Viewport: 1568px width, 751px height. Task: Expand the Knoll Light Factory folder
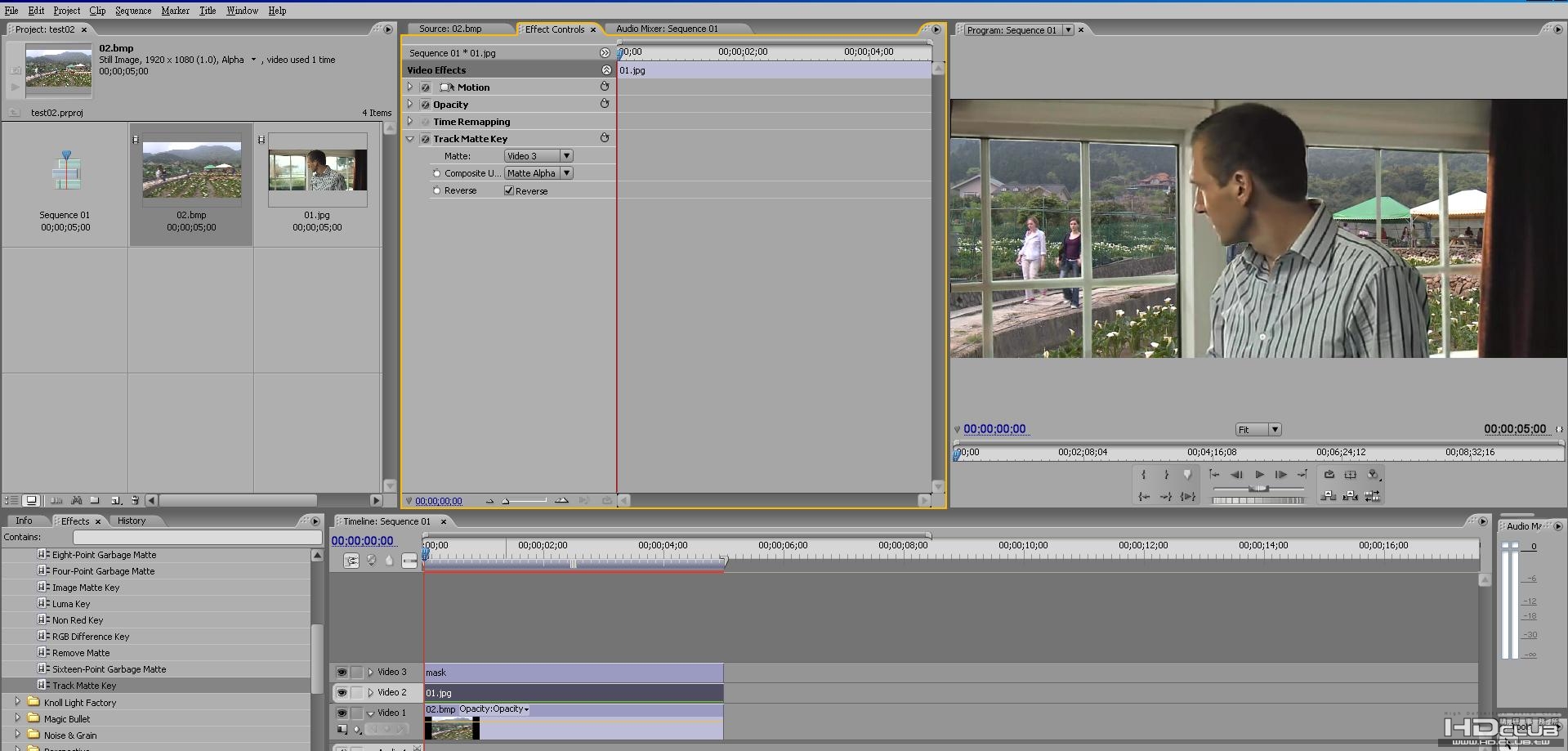coord(17,702)
